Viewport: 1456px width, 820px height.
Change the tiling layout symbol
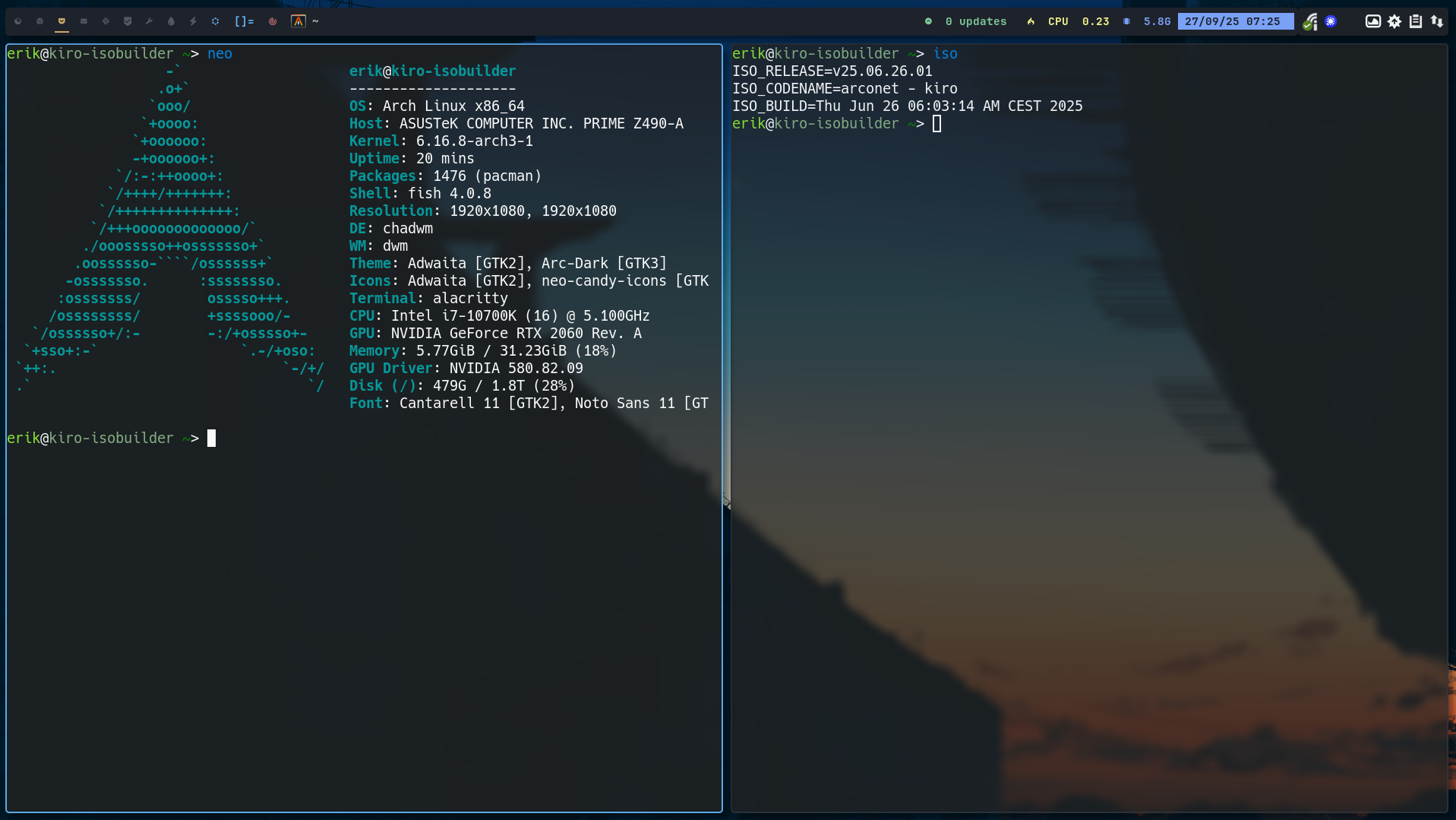click(x=244, y=21)
